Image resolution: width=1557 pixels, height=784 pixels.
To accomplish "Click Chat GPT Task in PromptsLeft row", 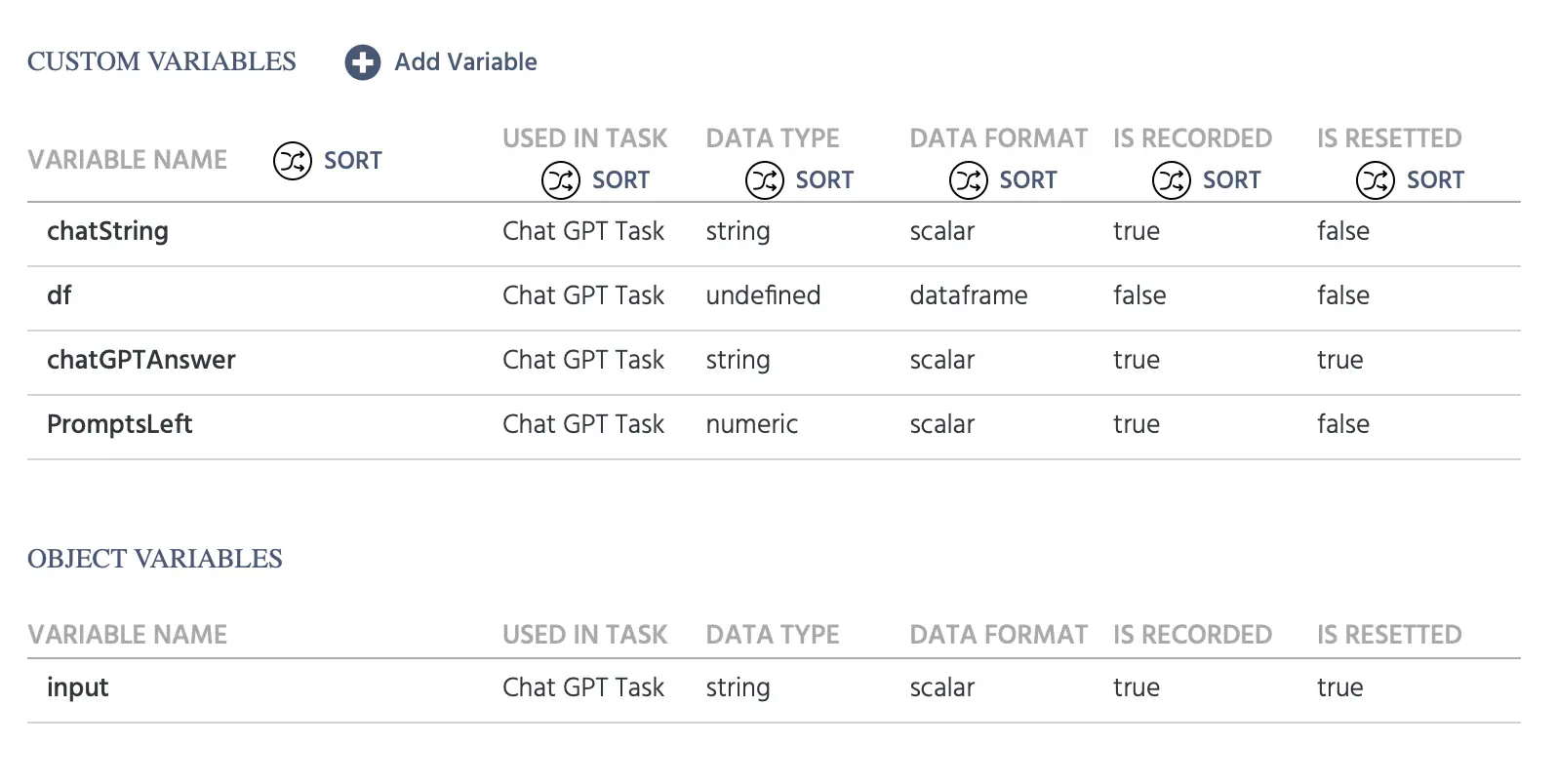I will click(583, 424).
